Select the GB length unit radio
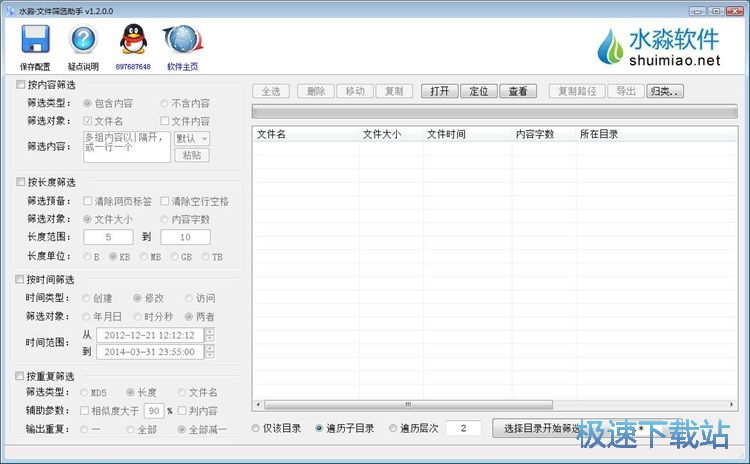The image size is (750, 464). coord(175,256)
